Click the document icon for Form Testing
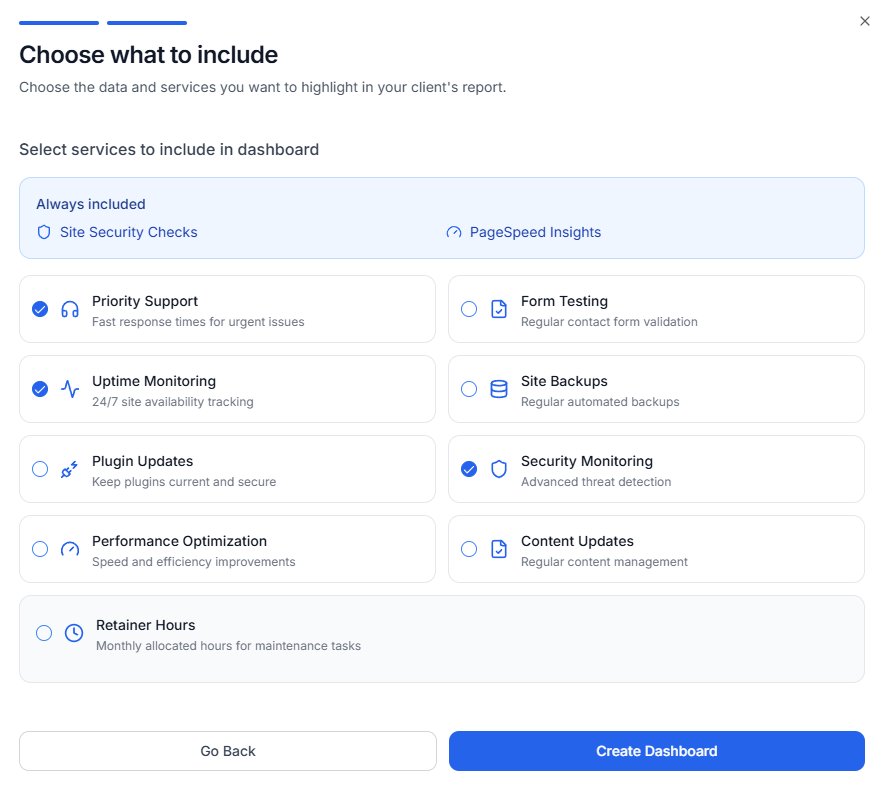This screenshot has height=790, width=883. click(499, 309)
